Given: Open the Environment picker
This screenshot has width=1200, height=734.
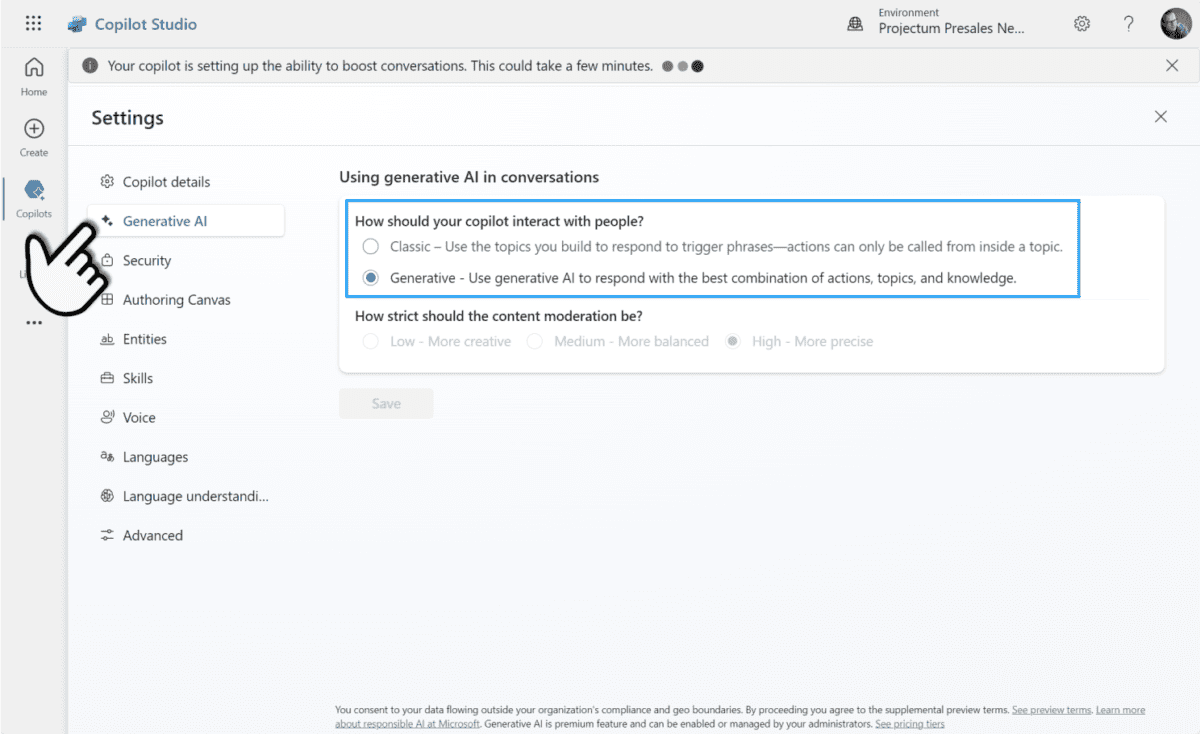Looking at the screenshot, I should pyautogui.click(x=940, y=22).
